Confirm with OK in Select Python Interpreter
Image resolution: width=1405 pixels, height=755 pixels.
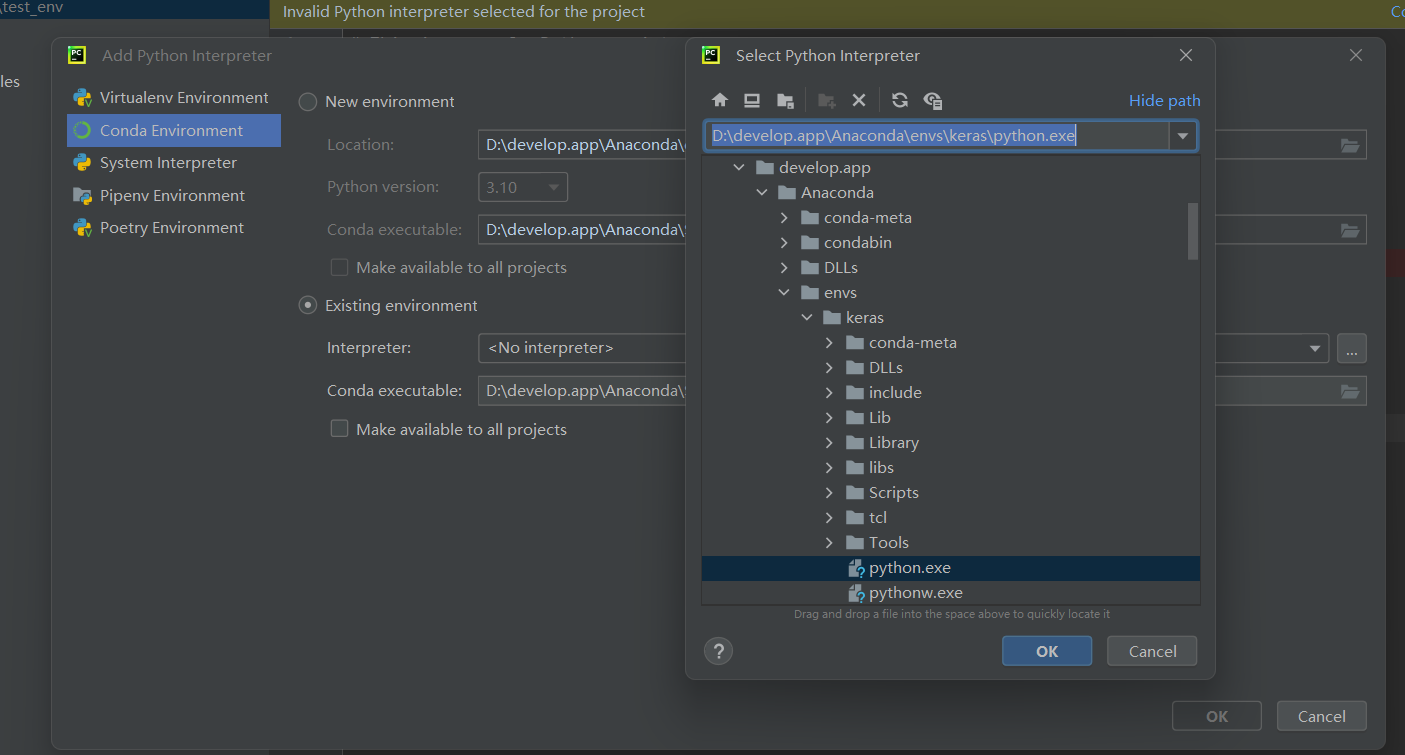point(1047,651)
